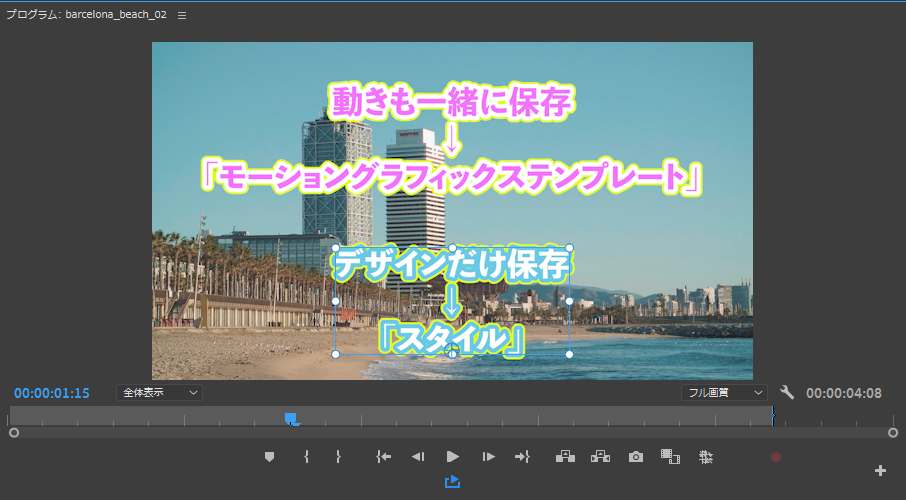Click the Add Marker icon
Viewport: 906px width, 500px height.
click(269, 457)
